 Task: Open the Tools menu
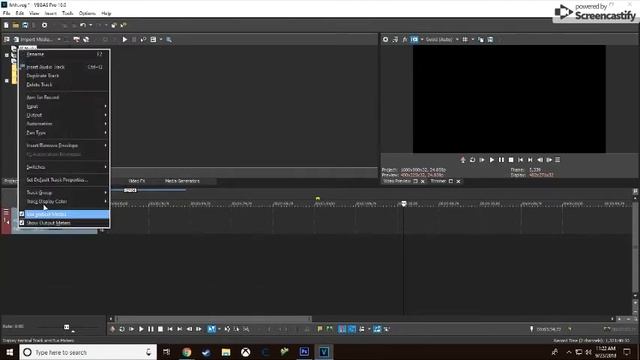point(67,13)
